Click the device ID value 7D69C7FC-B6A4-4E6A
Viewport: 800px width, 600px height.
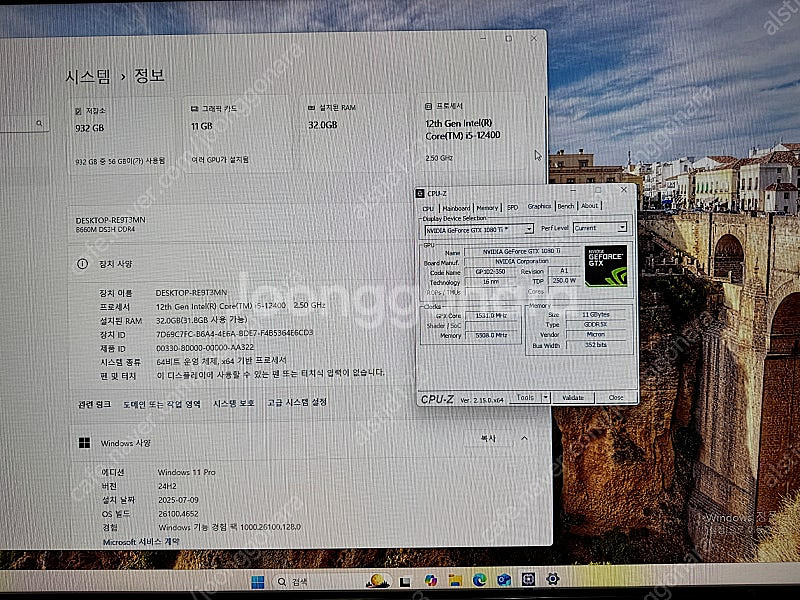234,333
